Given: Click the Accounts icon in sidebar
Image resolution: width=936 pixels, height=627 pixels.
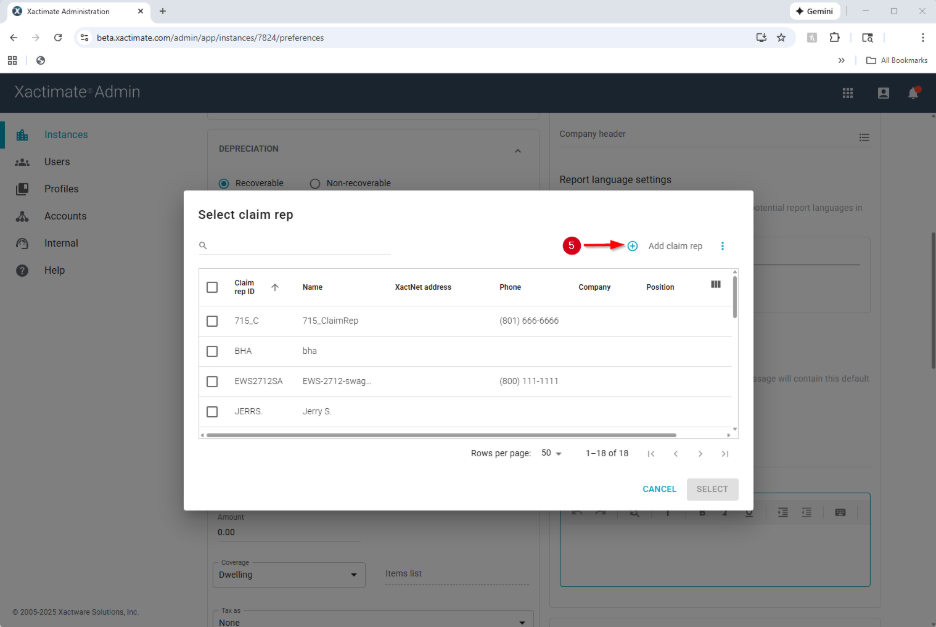Looking at the screenshot, I should (x=22, y=216).
